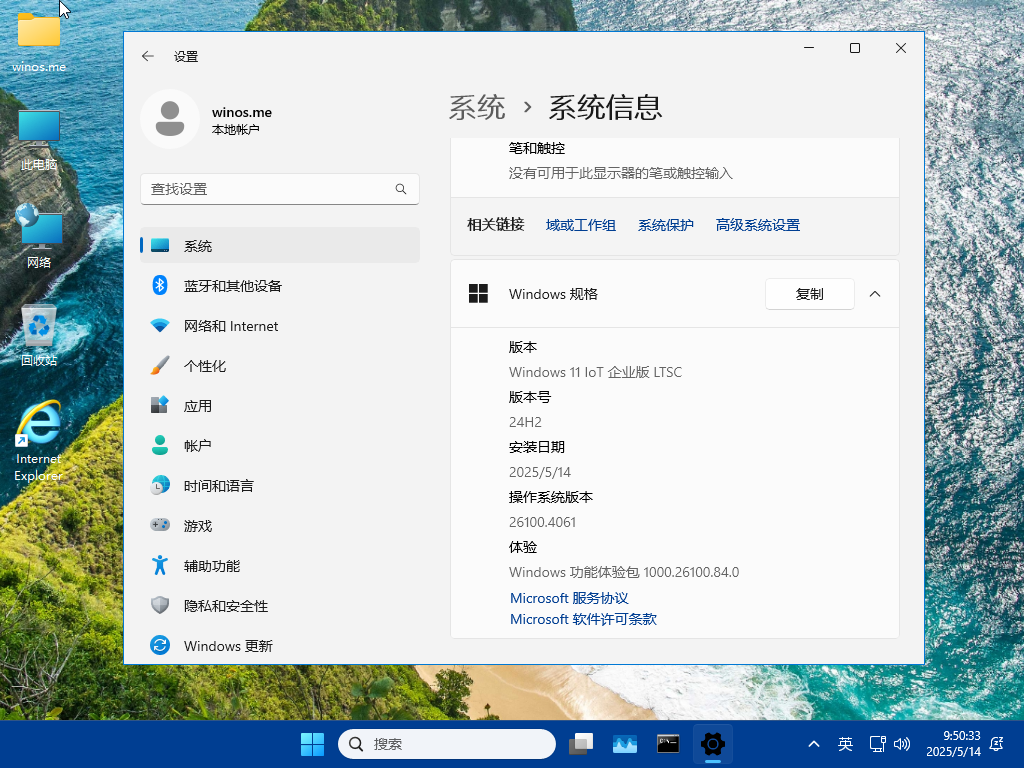
Task: Click the install date 2025/5/14 in Windows 规格
Action: (539, 472)
